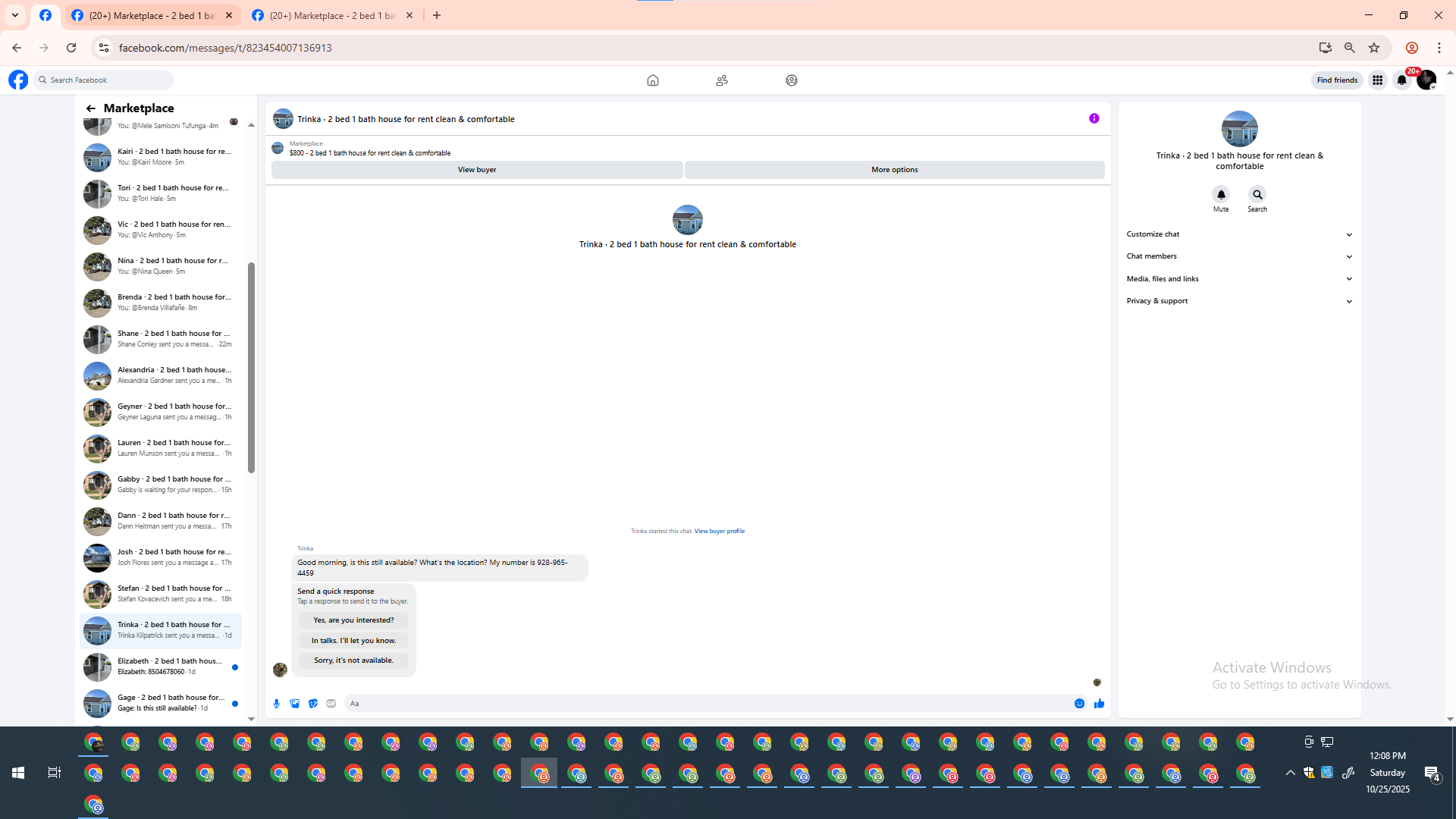
Task: Open the sticker picker icon
Action: (313, 704)
